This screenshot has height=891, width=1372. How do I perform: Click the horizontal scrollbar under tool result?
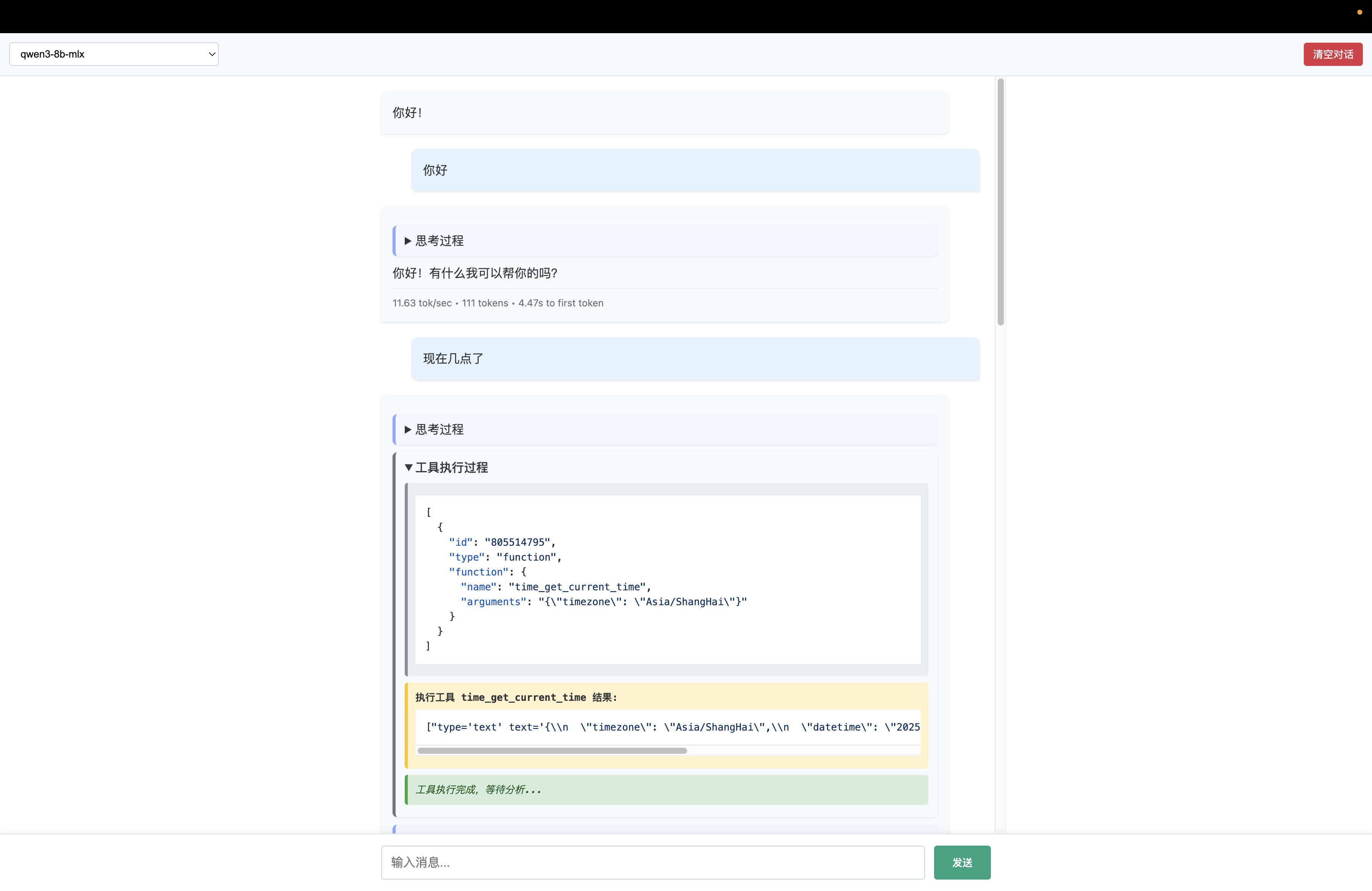552,750
